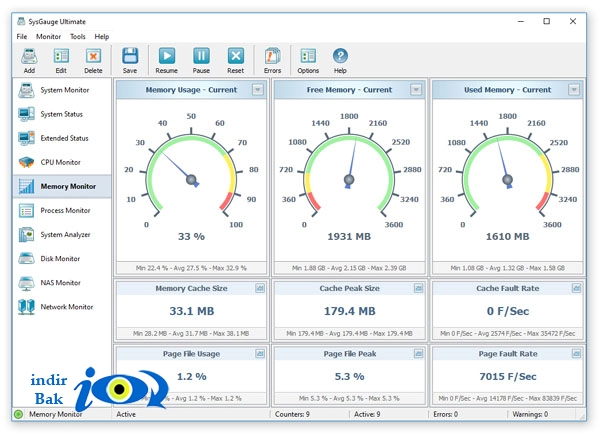Click the chart icon on Page File Peak
600x435 pixels.
[418, 354]
